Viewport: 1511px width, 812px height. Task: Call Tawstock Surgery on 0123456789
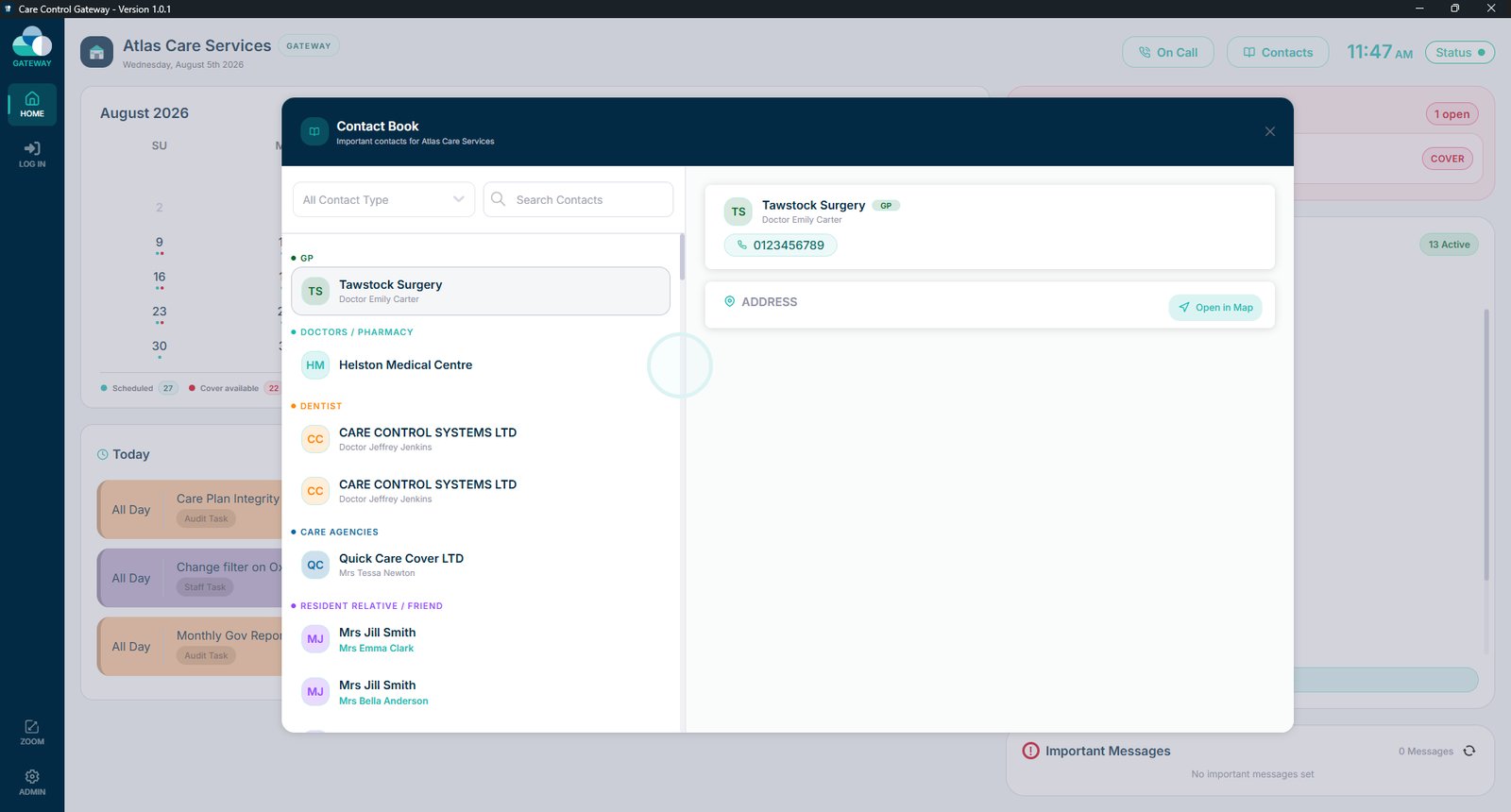coord(781,245)
